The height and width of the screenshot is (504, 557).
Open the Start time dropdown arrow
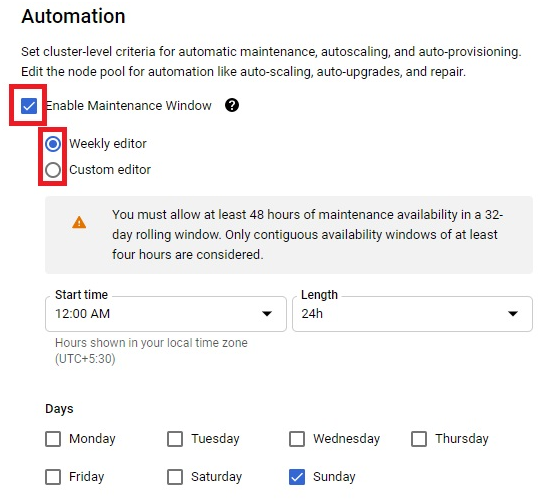(267, 314)
